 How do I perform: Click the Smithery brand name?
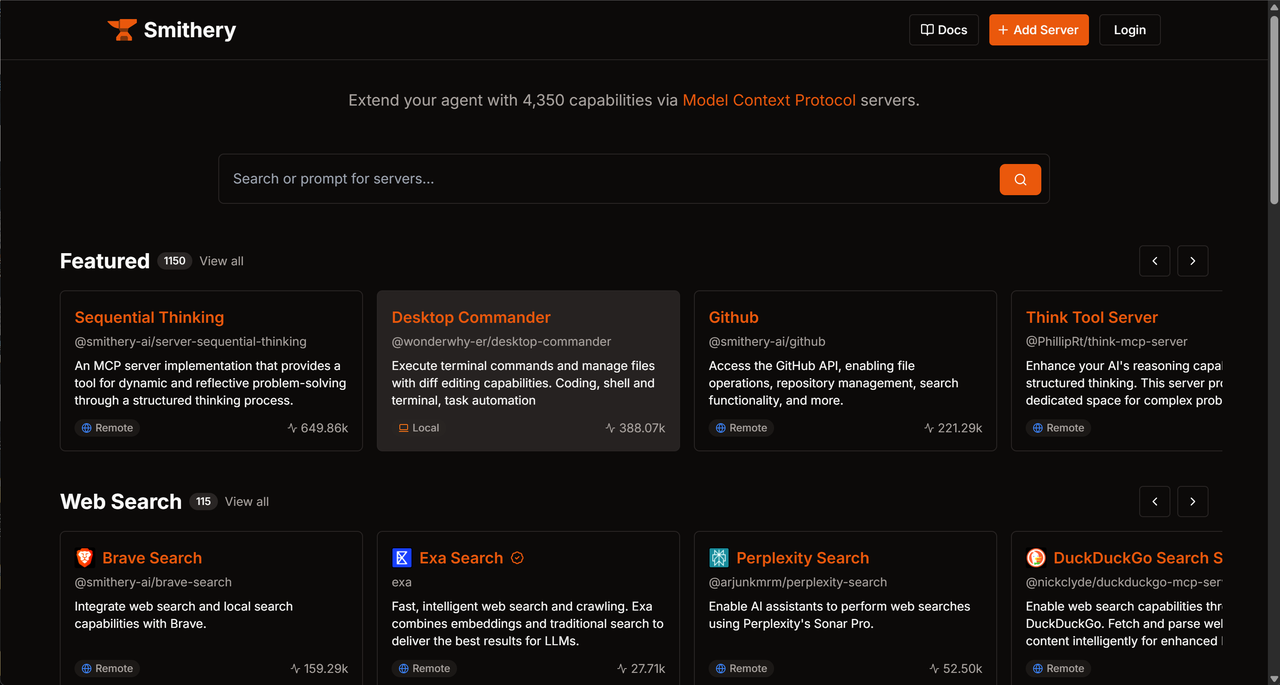[190, 30]
